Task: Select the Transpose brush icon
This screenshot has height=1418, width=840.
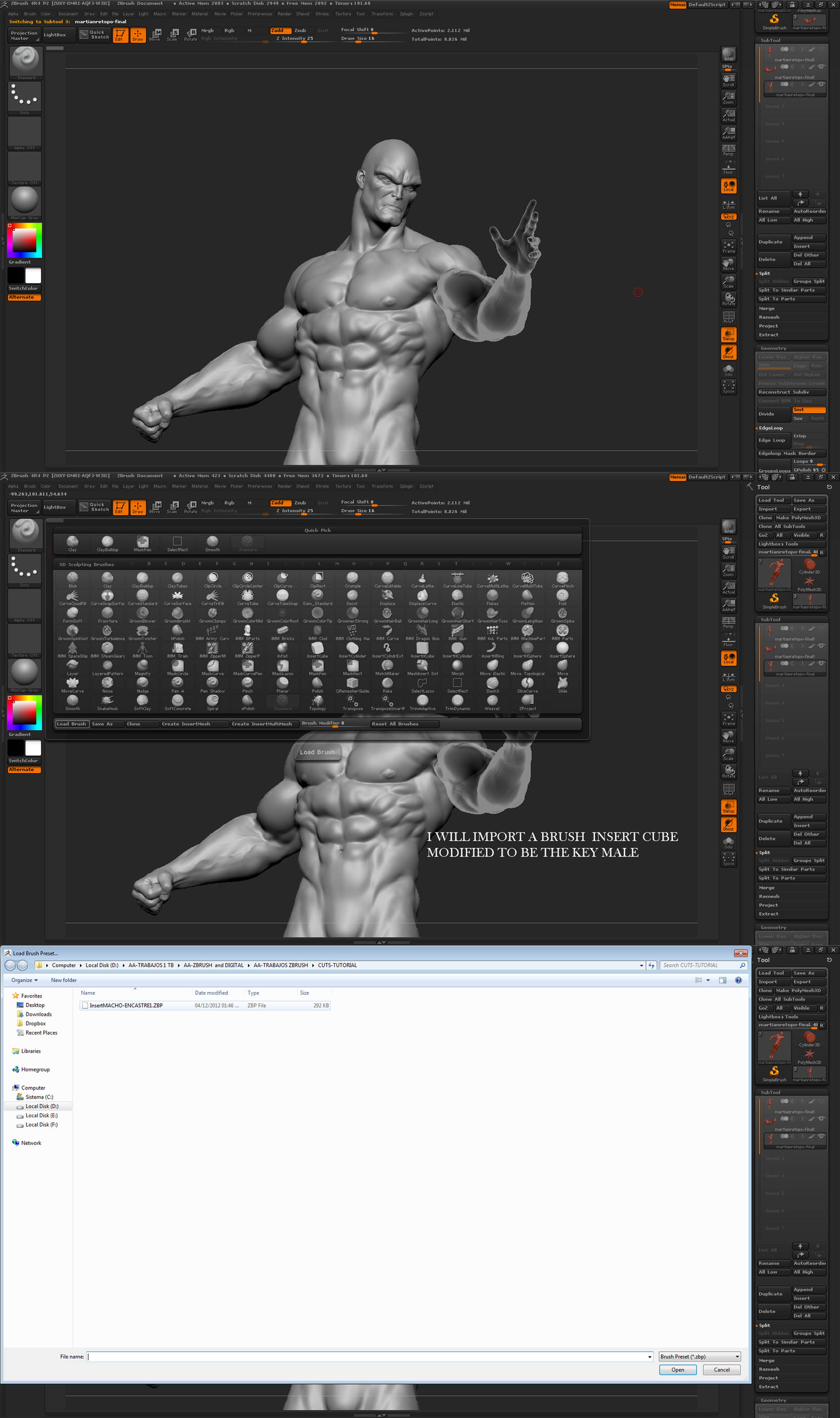Action: (352, 703)
